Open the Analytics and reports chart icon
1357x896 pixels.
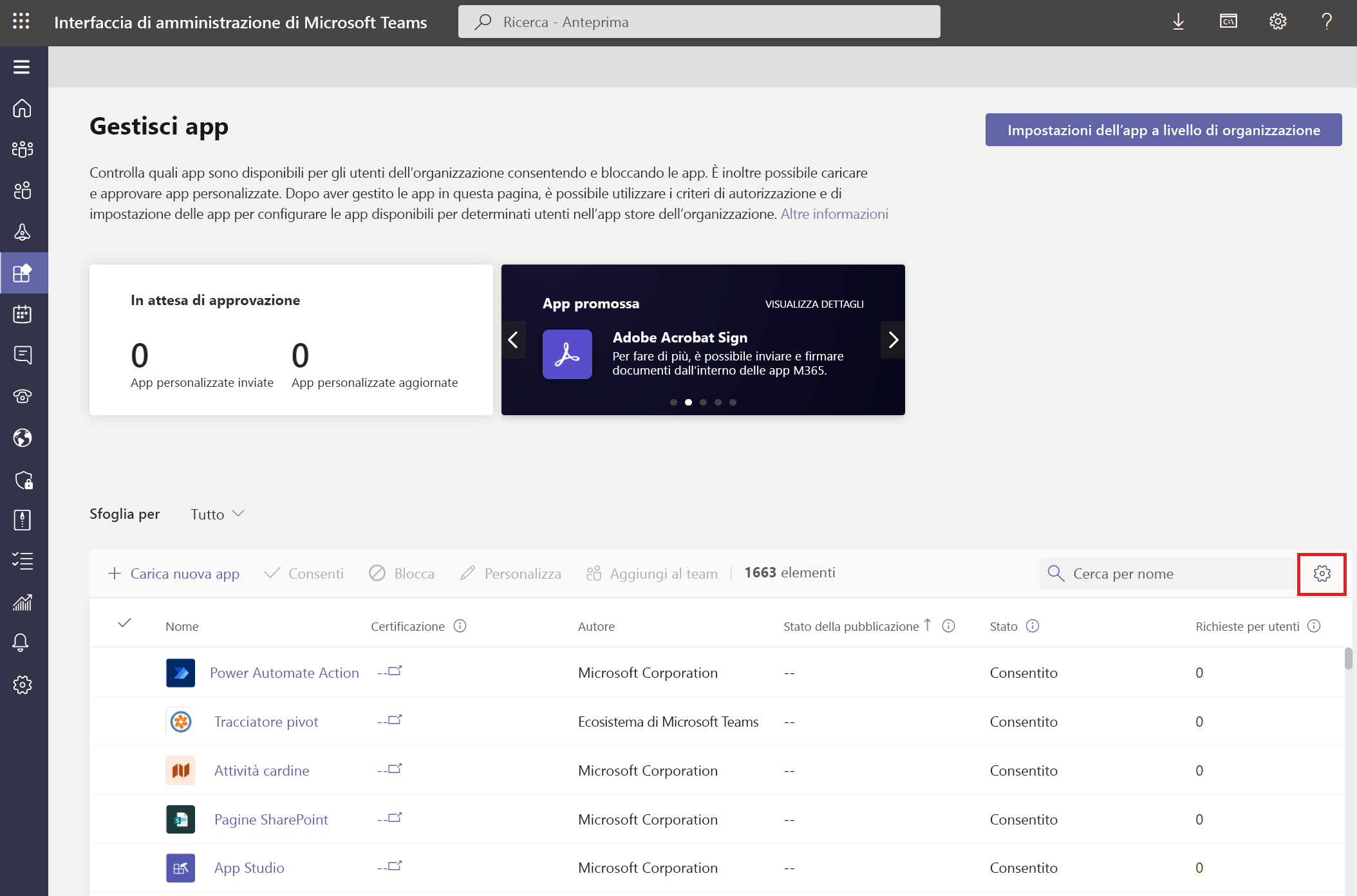click(x=23, y=602)
